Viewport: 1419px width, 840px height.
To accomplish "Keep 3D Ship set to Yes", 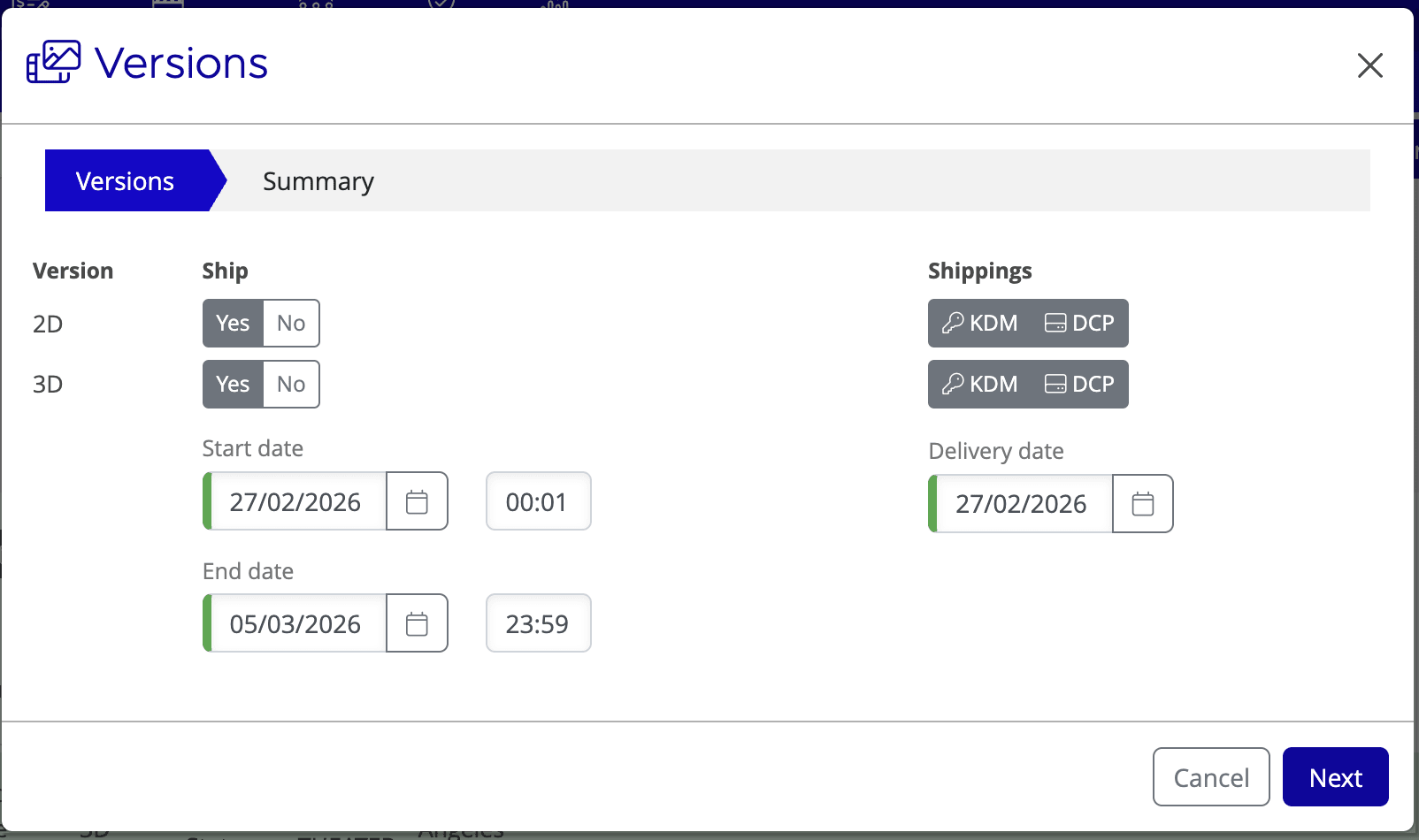I will (x=232, y=384).
